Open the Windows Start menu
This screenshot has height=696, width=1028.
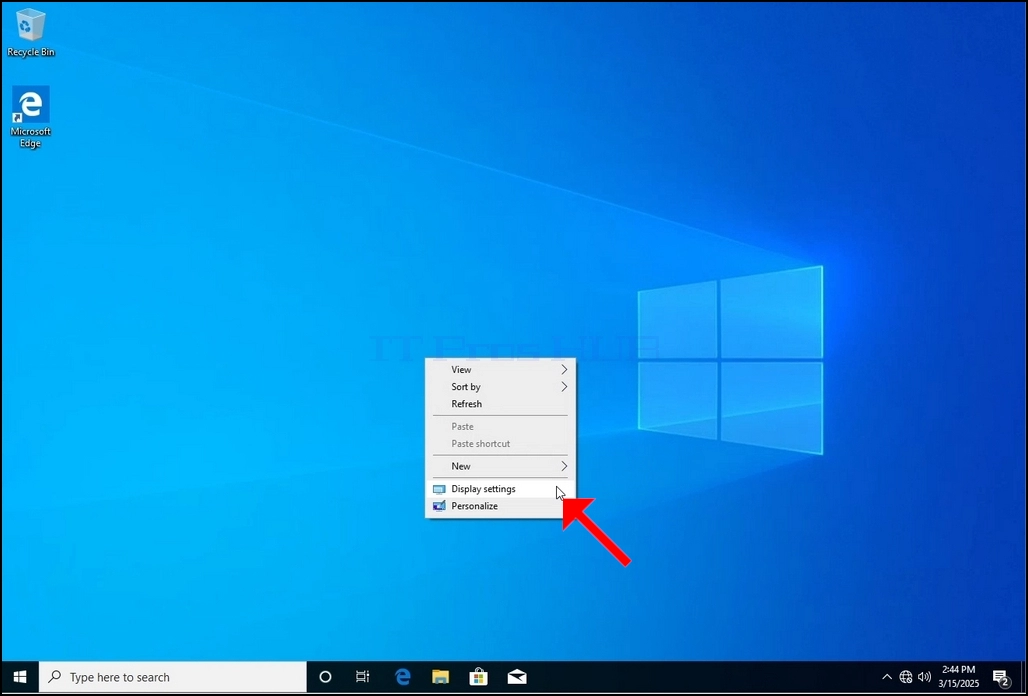(x=20, y=677)
